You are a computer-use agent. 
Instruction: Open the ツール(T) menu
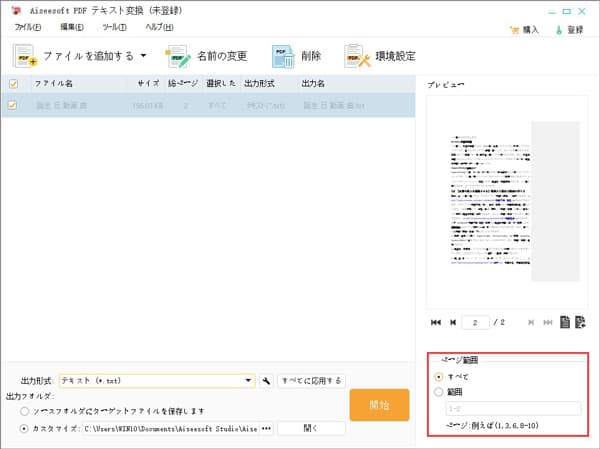coord(114,27)
